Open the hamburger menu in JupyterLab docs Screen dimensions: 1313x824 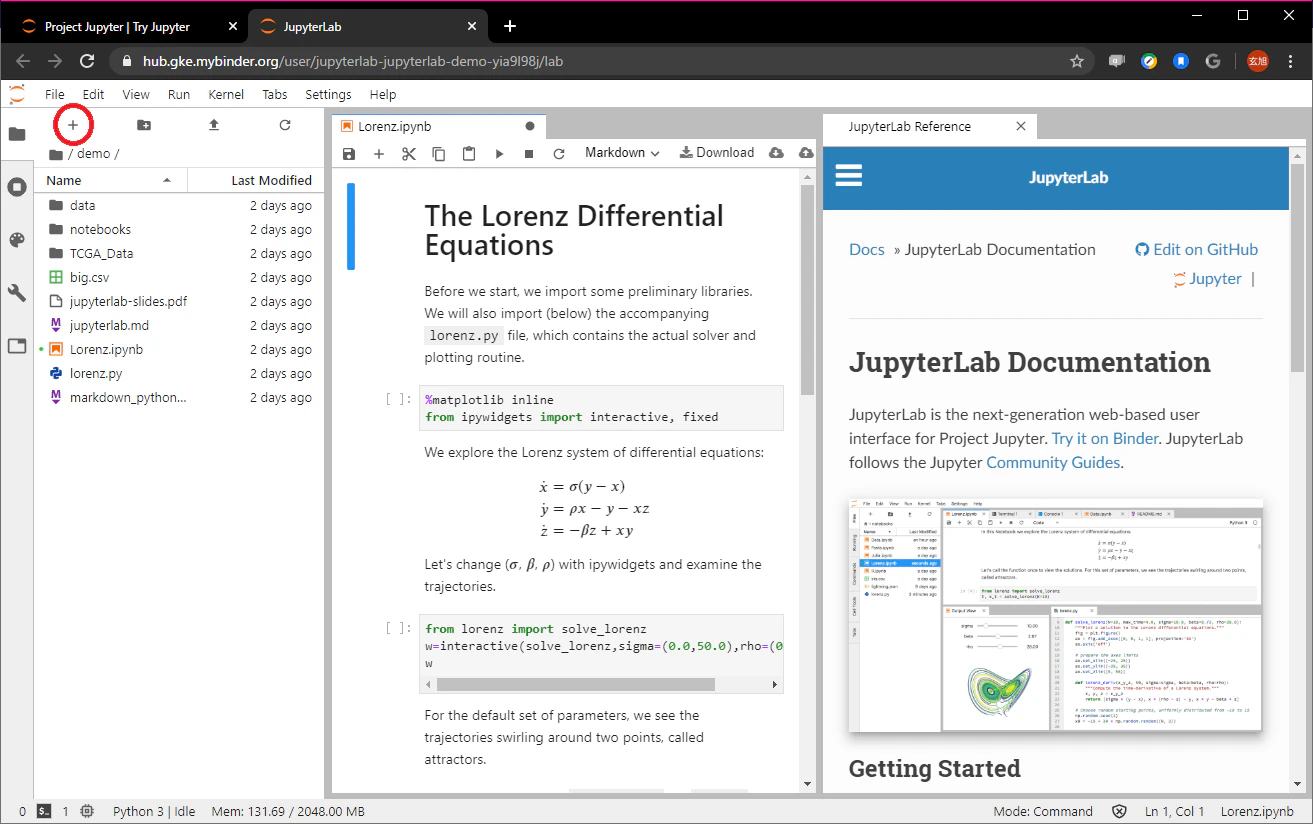(x=849, y=176)
